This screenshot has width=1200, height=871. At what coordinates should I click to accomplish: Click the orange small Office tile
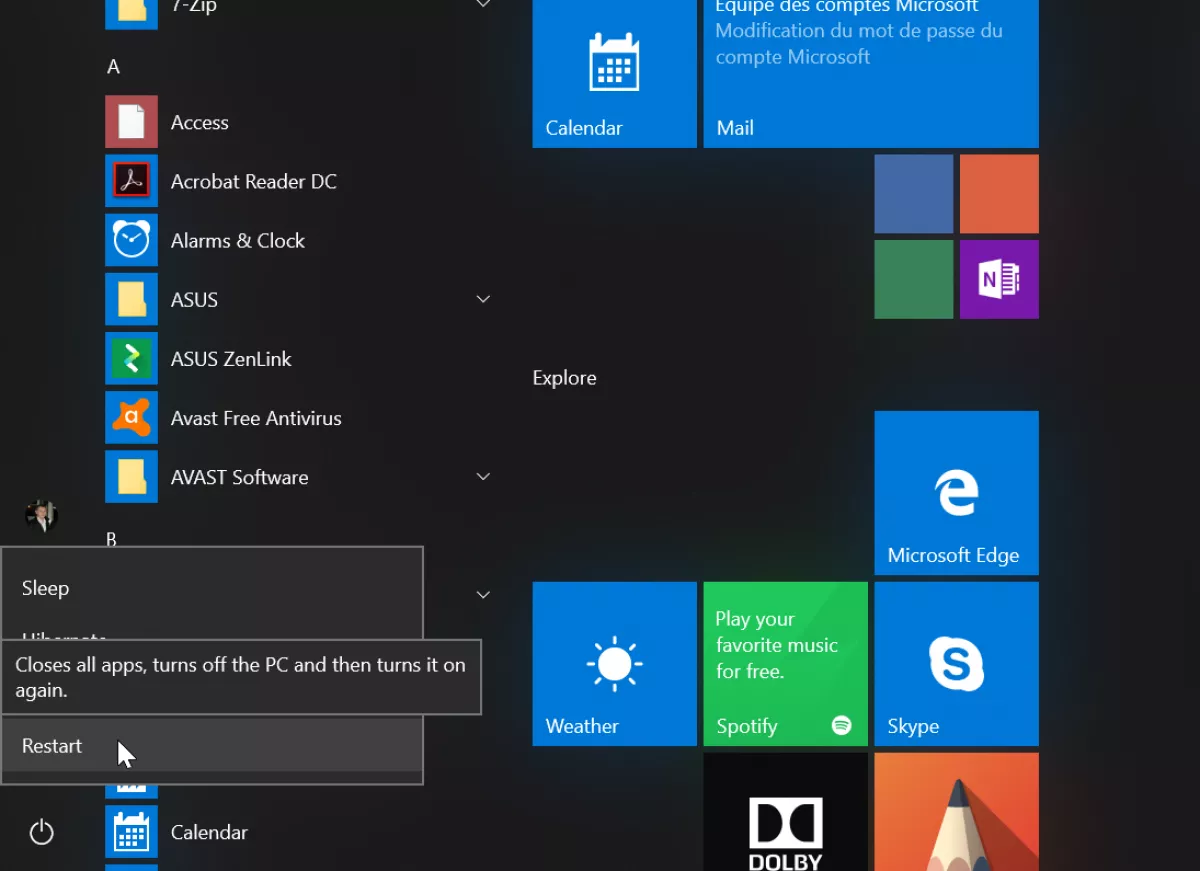point(999,194)
